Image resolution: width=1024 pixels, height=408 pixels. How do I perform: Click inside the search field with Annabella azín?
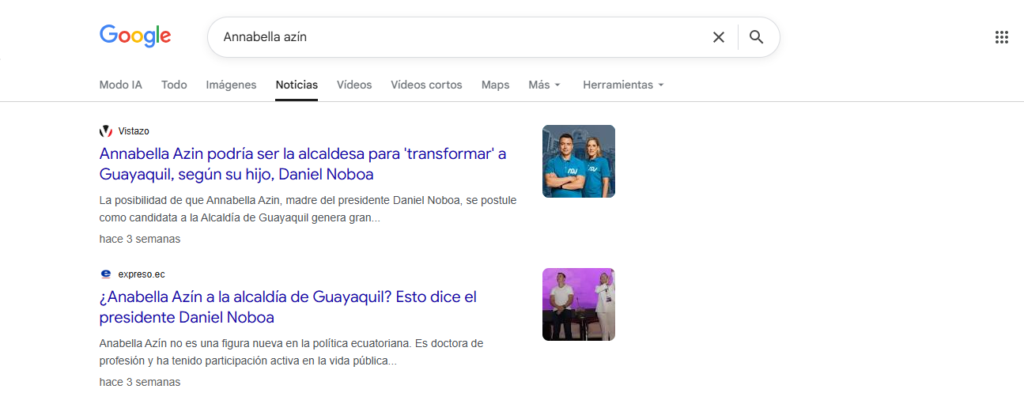(x=450, y=37)
